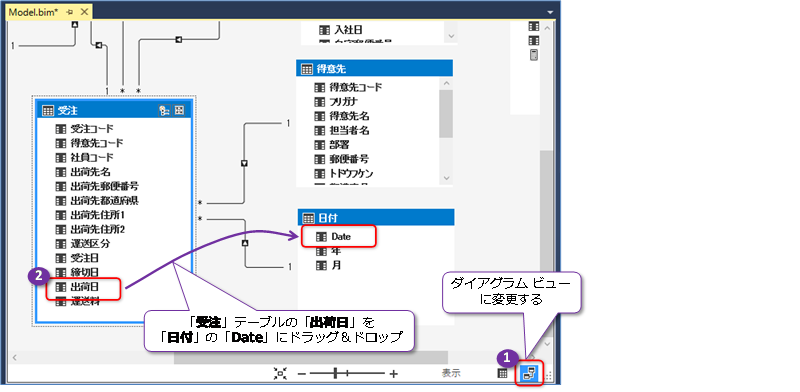This screenshot has width=800, height=392.
Task: Switch to Diagram View icon
Action: [530, 374]
